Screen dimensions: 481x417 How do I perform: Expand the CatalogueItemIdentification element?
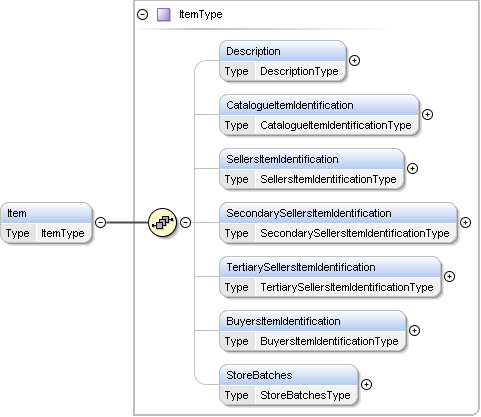(427, 114)
